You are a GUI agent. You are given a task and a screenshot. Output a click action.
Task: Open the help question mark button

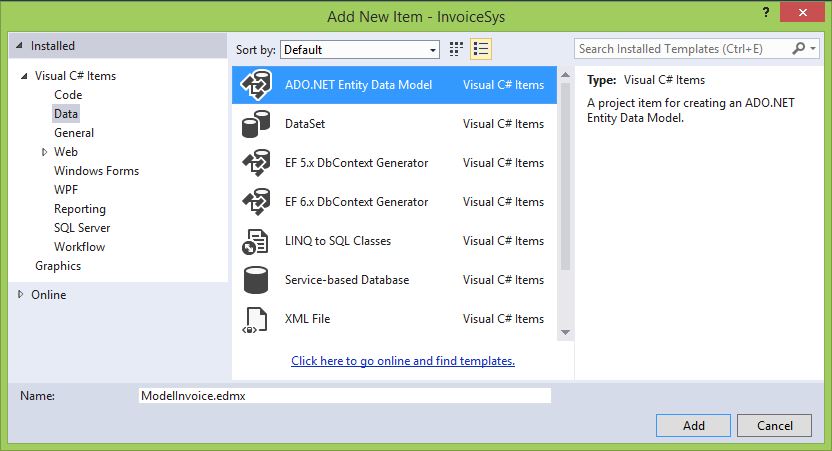coord(766,12)
